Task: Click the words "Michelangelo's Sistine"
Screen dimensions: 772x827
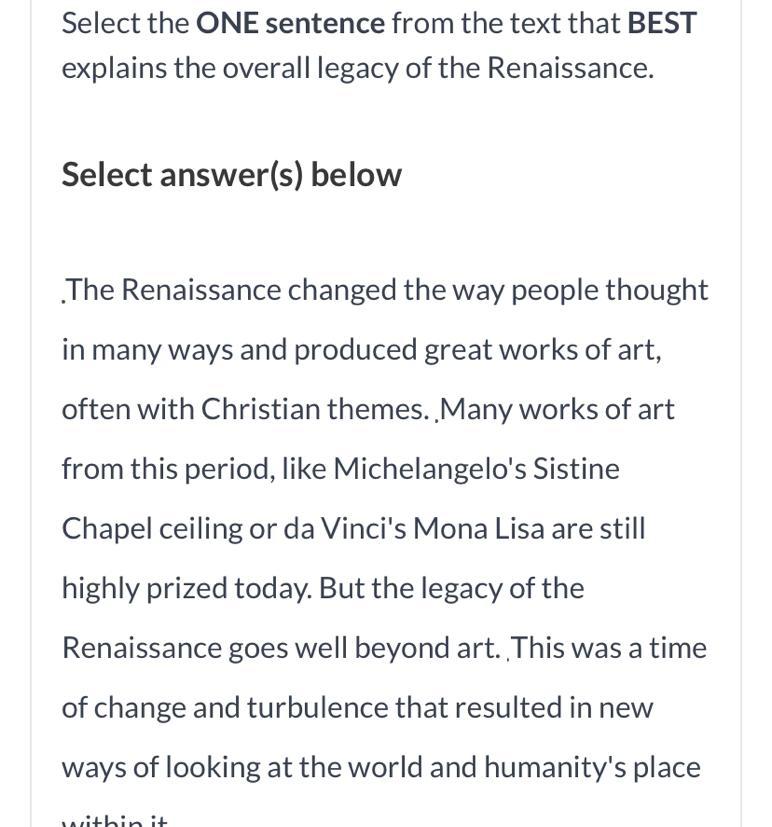Action: click(x=476, y=469)
